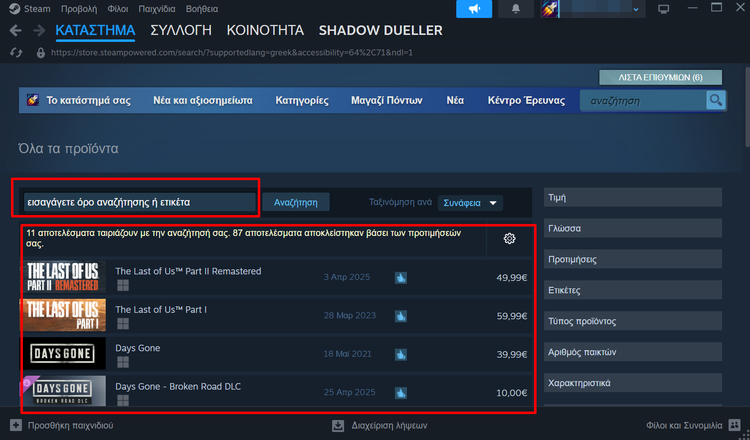Open the announcements megaphone button
750x440 pixels.
click(474, 9)
